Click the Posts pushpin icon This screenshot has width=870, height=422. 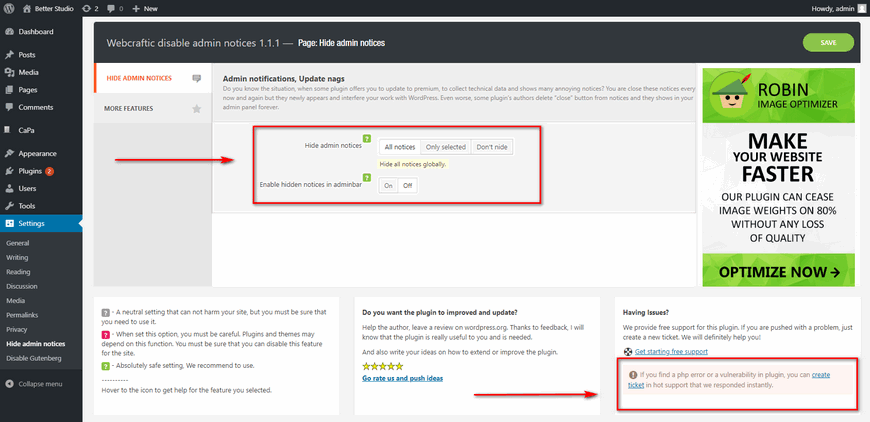click(x=9, y=55)
